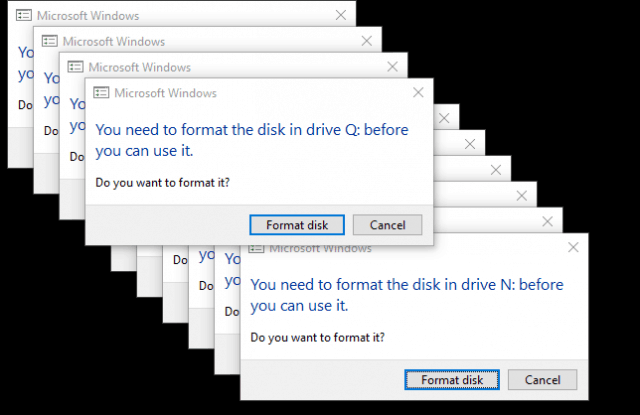Click the title icon of the rearmost top-left dialog

[24, 16]
